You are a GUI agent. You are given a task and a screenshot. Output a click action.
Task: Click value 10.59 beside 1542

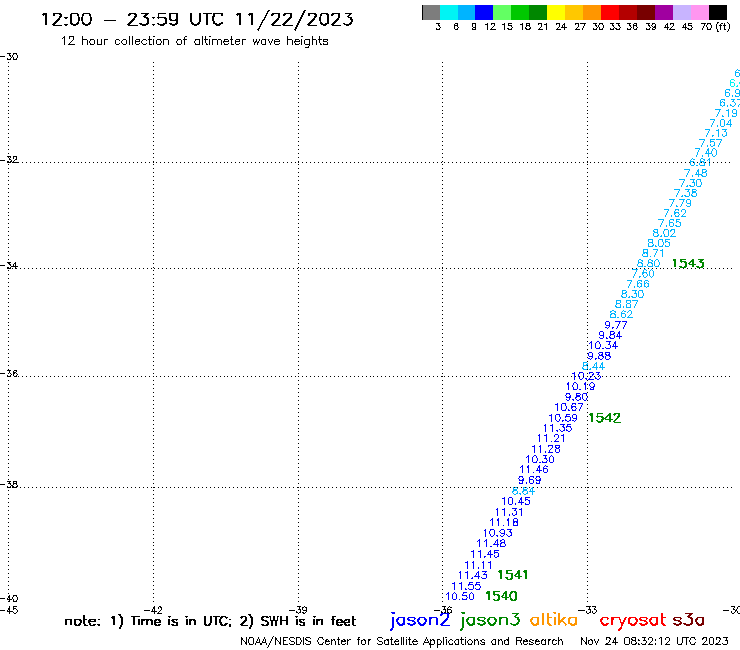(563, 418)
